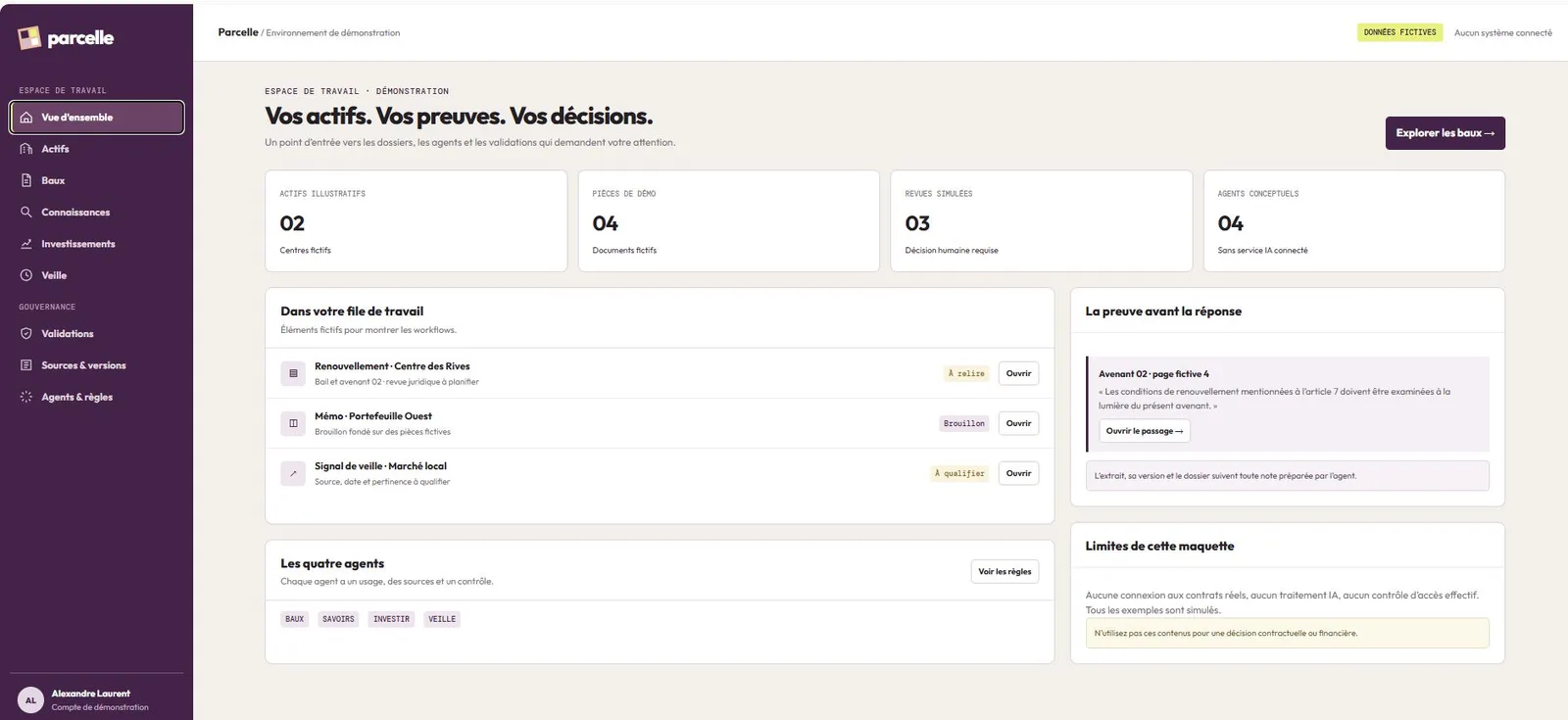Click Ouvrir le passage button
Viewport: 1568px width, 720px height.
coord(1145,431)
